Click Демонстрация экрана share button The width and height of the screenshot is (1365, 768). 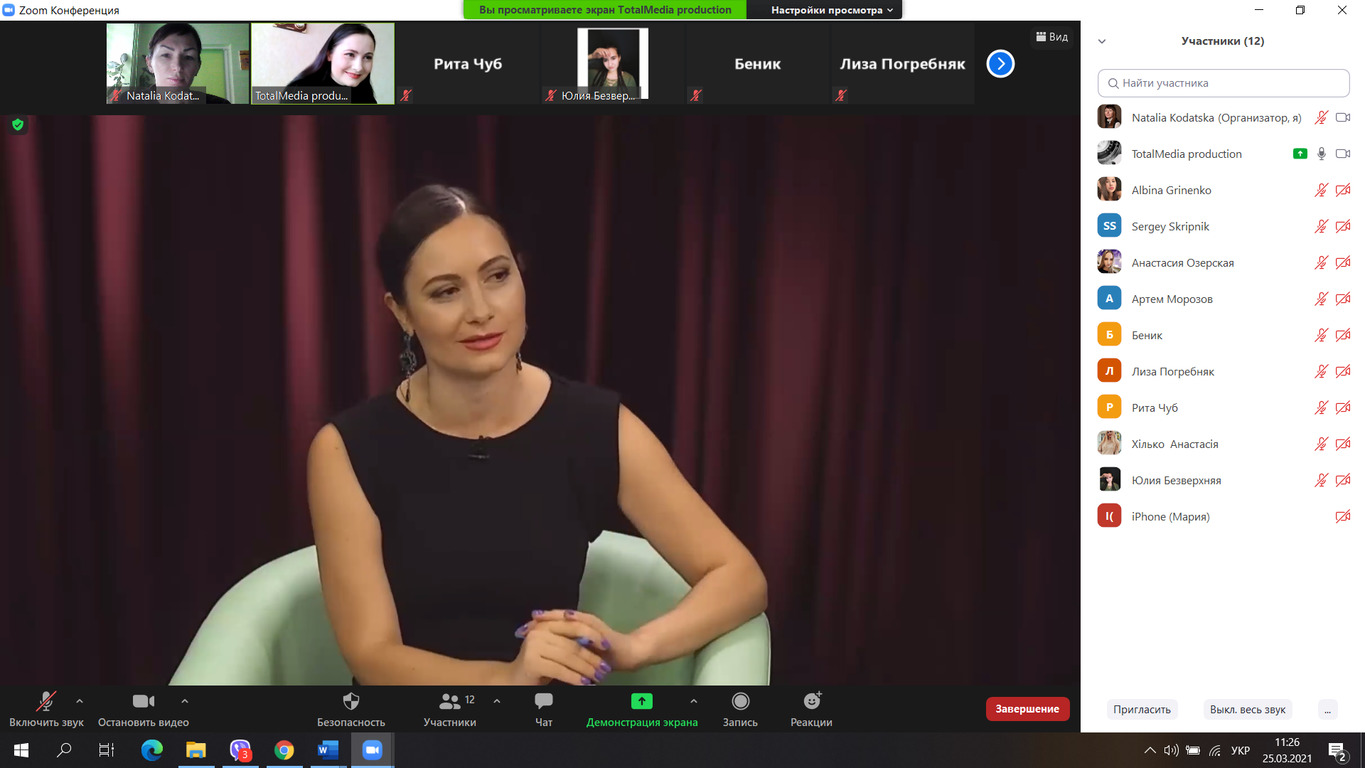coord(642,709)
